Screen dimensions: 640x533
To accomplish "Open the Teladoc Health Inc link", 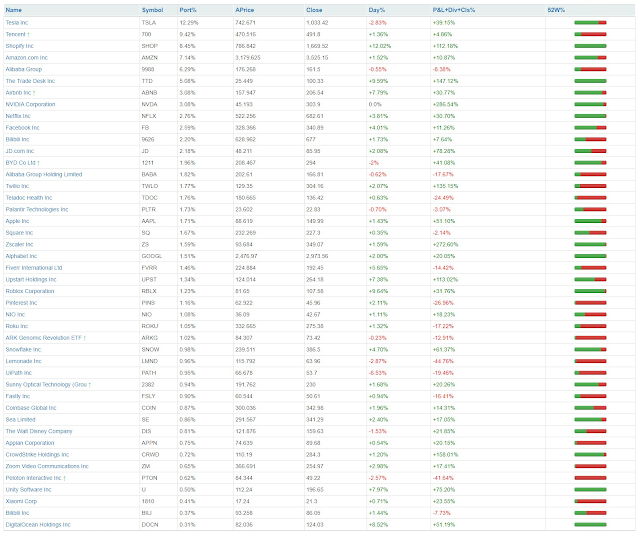I will (29, 198).
